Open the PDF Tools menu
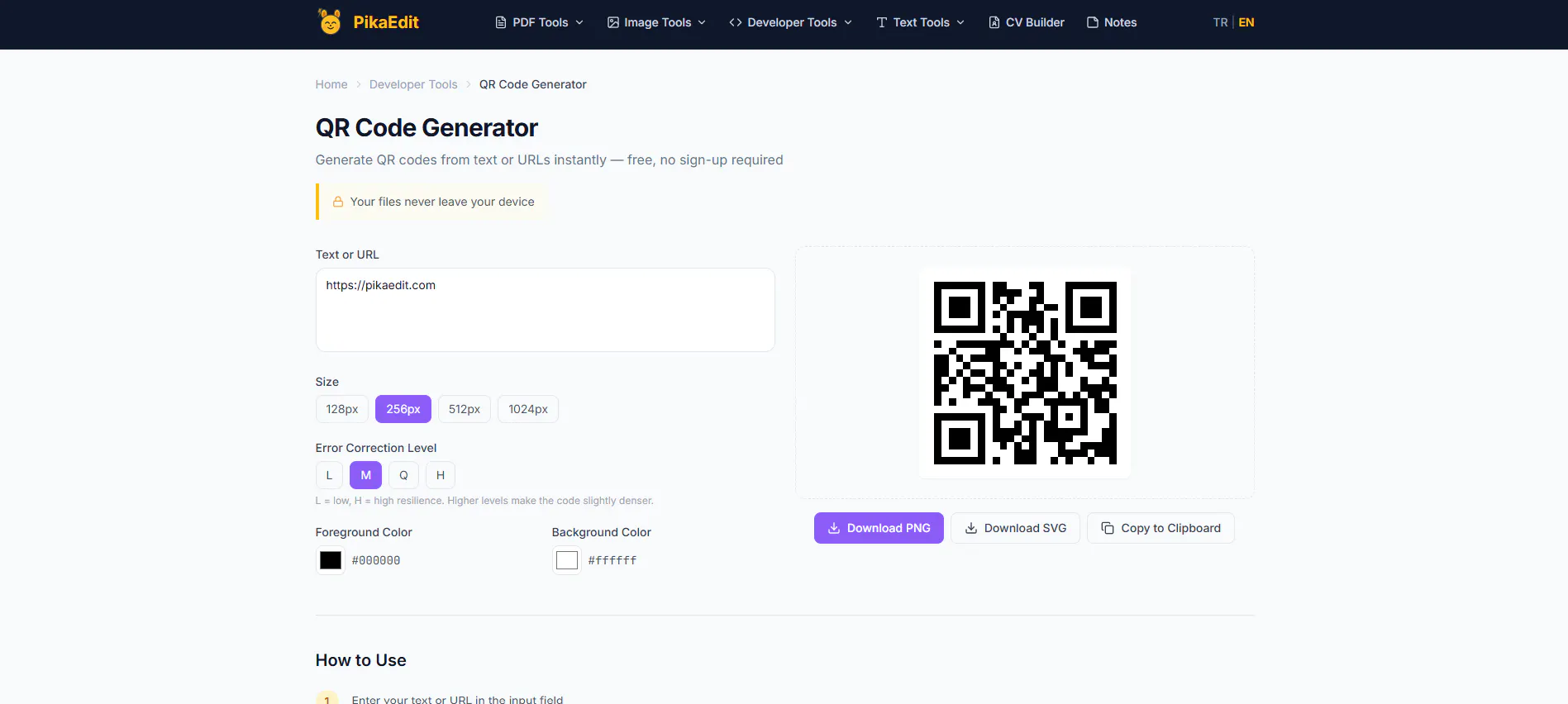Image resolution: width=1568 pixels, height=704 pixels. [x=540, y=22]
